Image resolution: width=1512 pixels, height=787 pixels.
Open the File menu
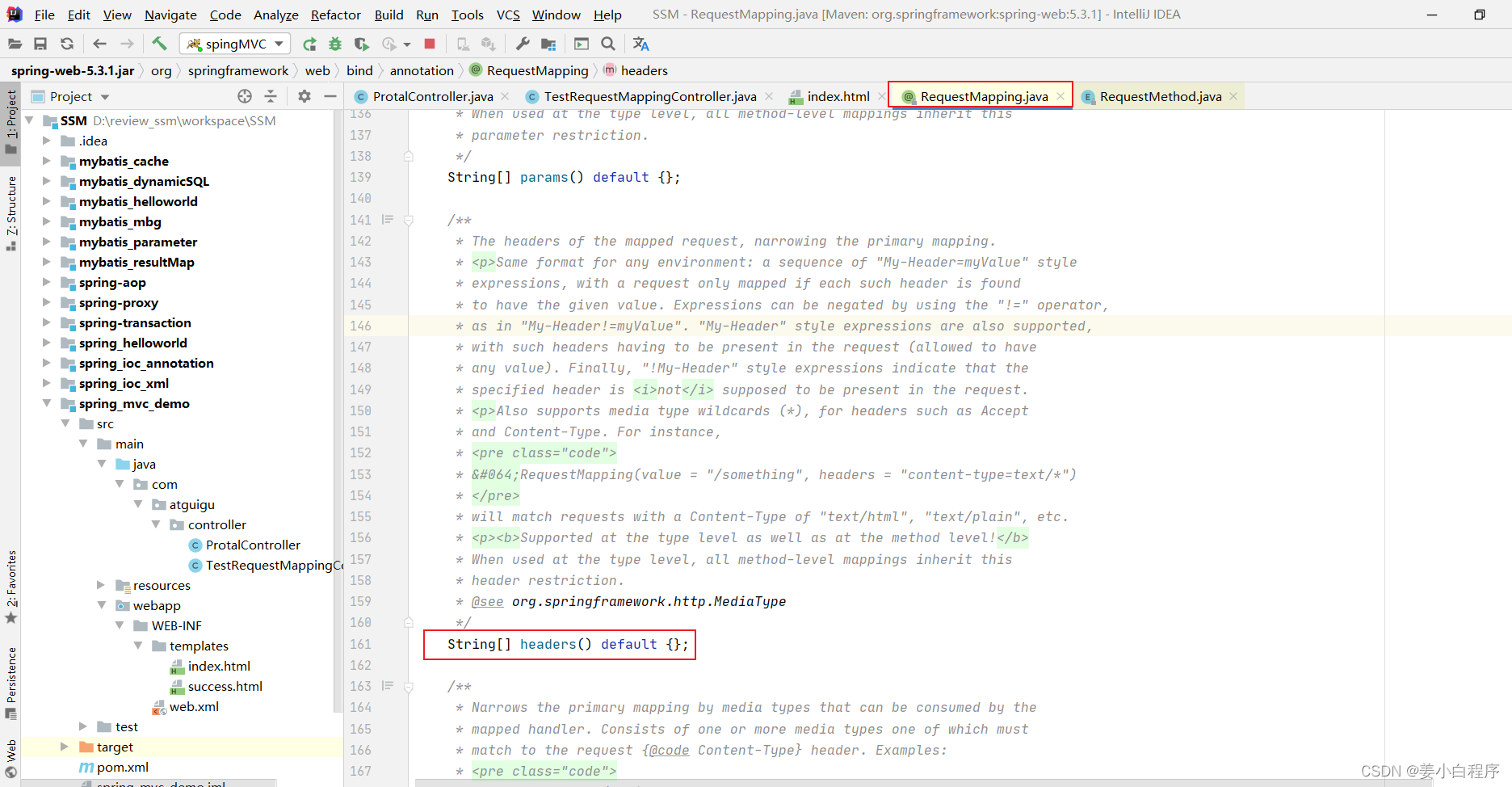[44, 15]
